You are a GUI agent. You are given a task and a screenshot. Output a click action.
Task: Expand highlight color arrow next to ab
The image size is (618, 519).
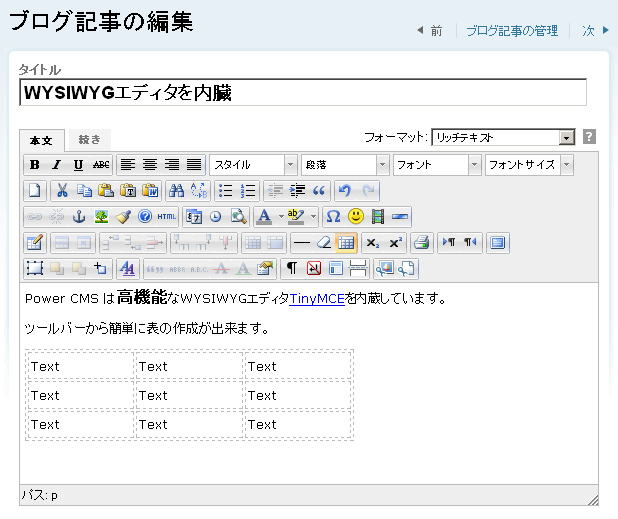(313, 216)
